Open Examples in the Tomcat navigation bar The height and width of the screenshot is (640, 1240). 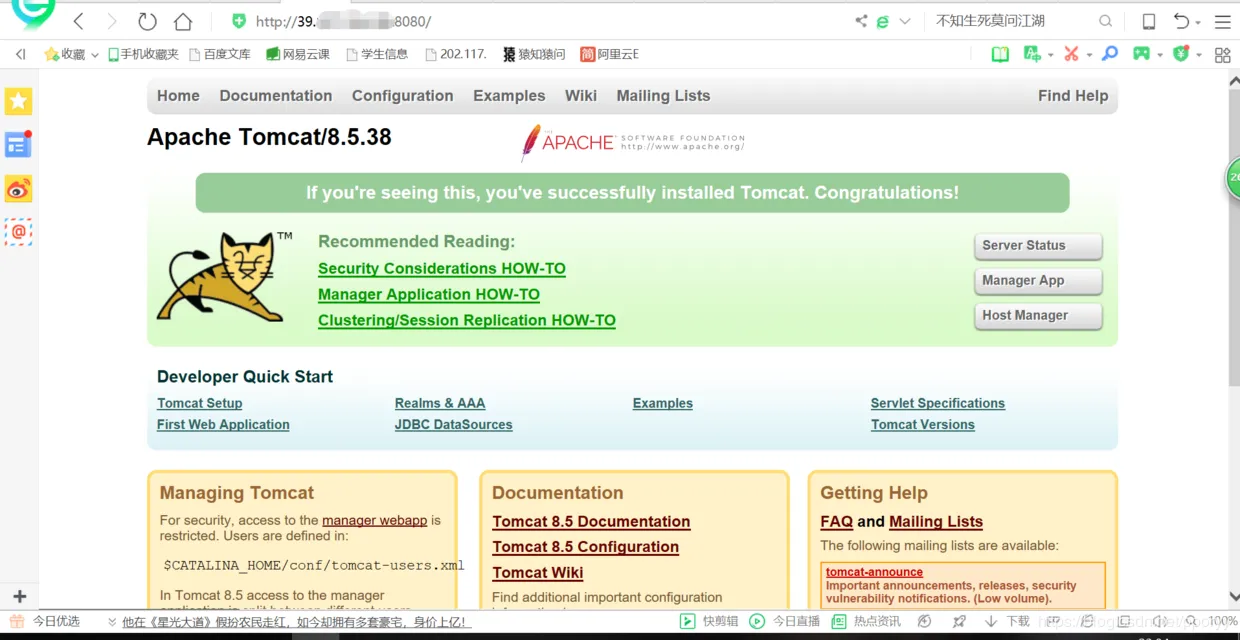pos(509,96)
